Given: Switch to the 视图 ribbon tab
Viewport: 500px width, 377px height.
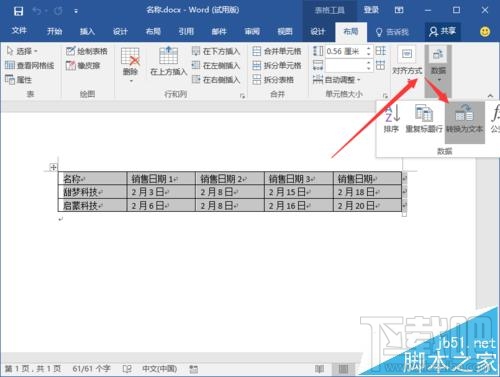Looking at the screenshot, I should pyautogui.click(x=285, y=31).
